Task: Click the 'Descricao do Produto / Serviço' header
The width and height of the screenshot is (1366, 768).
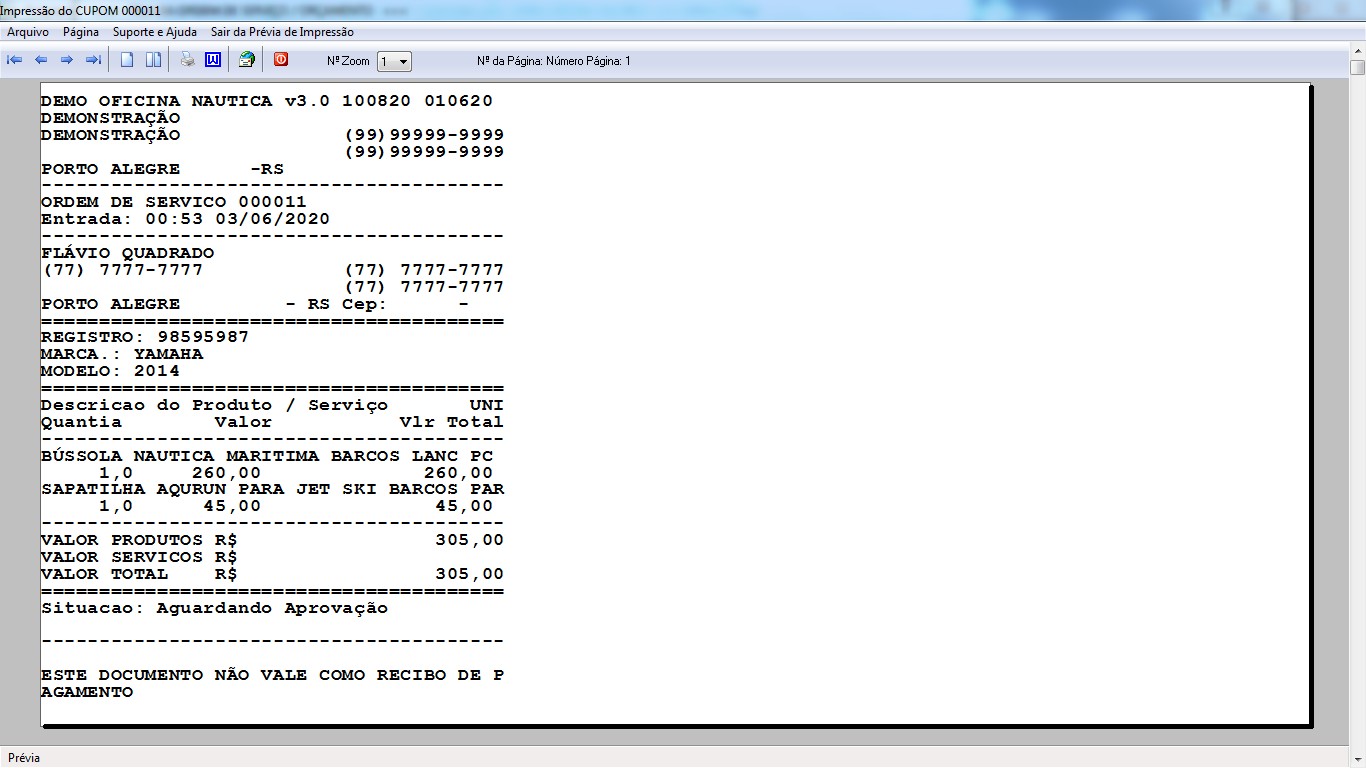Action: (214, 405)
